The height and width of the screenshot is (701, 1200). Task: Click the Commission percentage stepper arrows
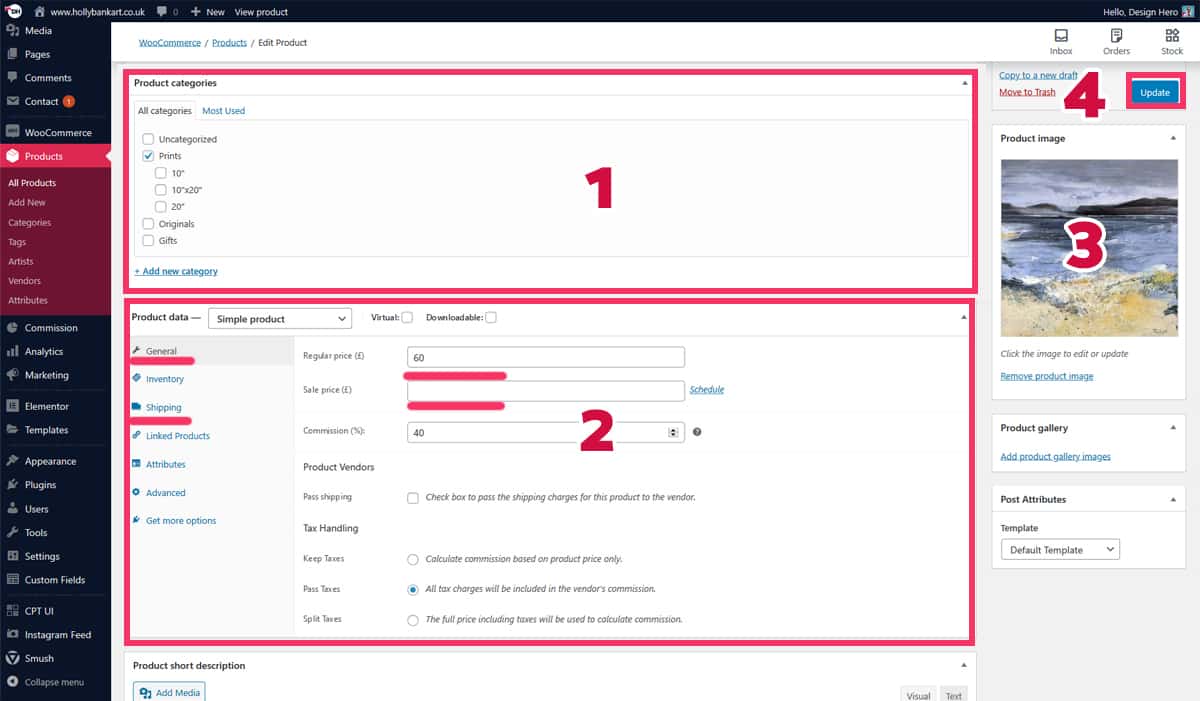coord(673,432)
